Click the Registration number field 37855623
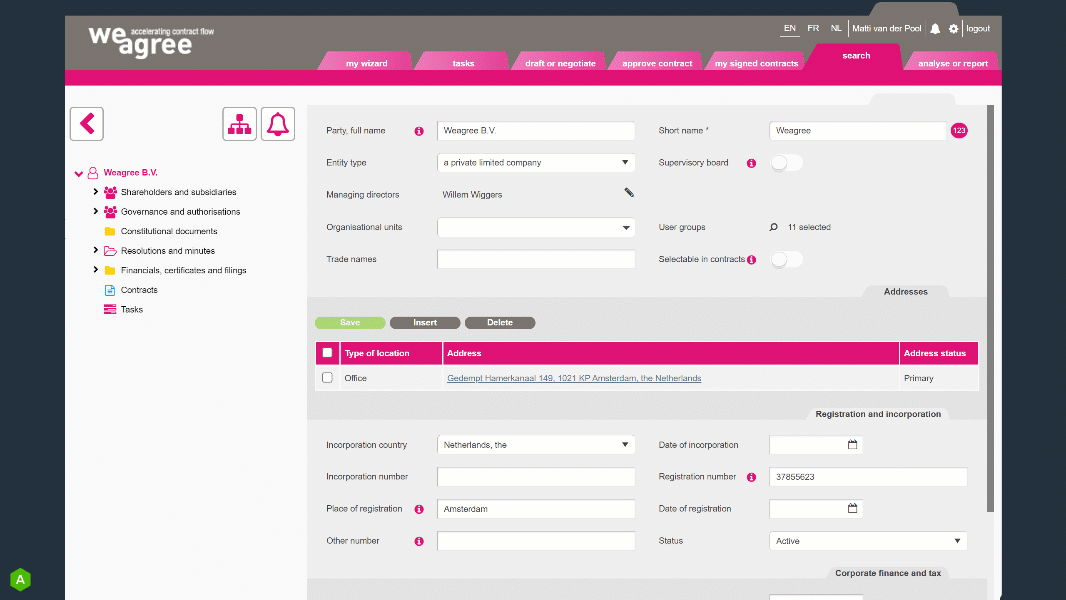 (867, 476)
